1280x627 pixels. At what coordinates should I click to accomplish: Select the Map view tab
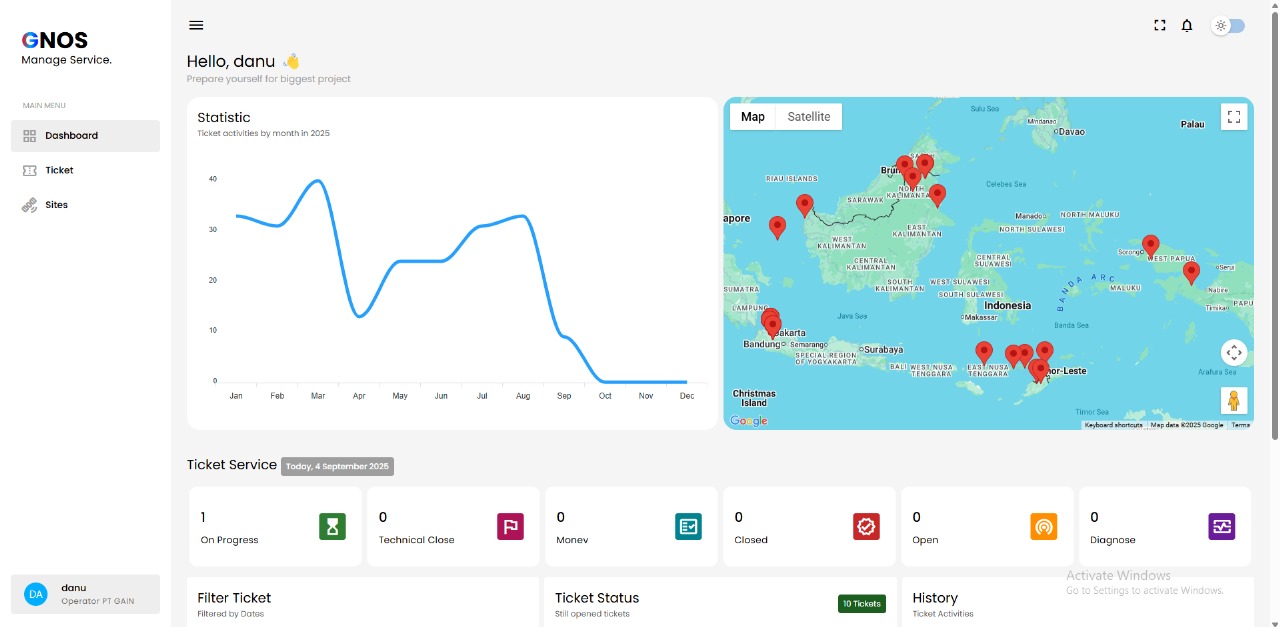tap(753, 117)
